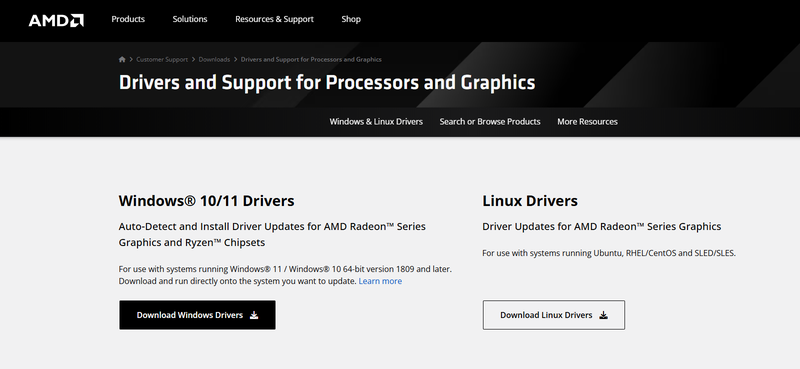This screenshot has width=800, height=369.
Task: Click the Linux Drivers heading
Action: point(530,201)
